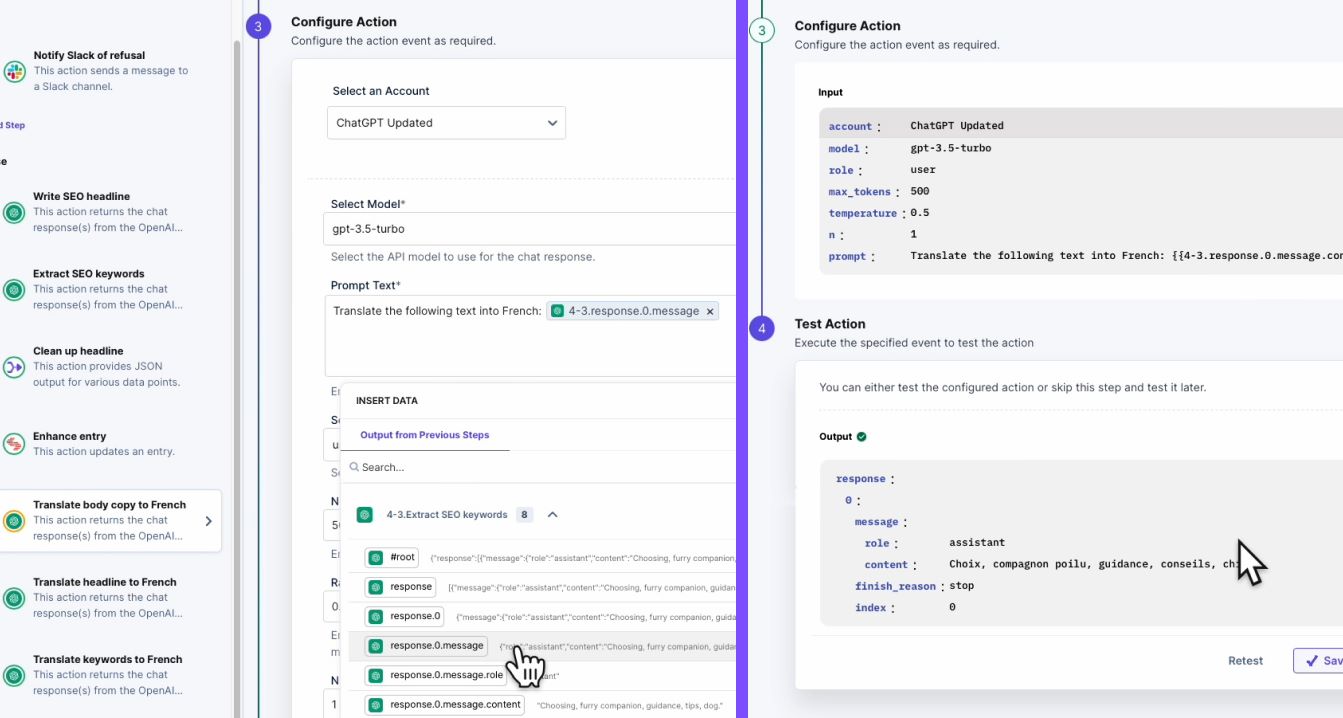Click the left step list scrollbar

tap(237, 380)
